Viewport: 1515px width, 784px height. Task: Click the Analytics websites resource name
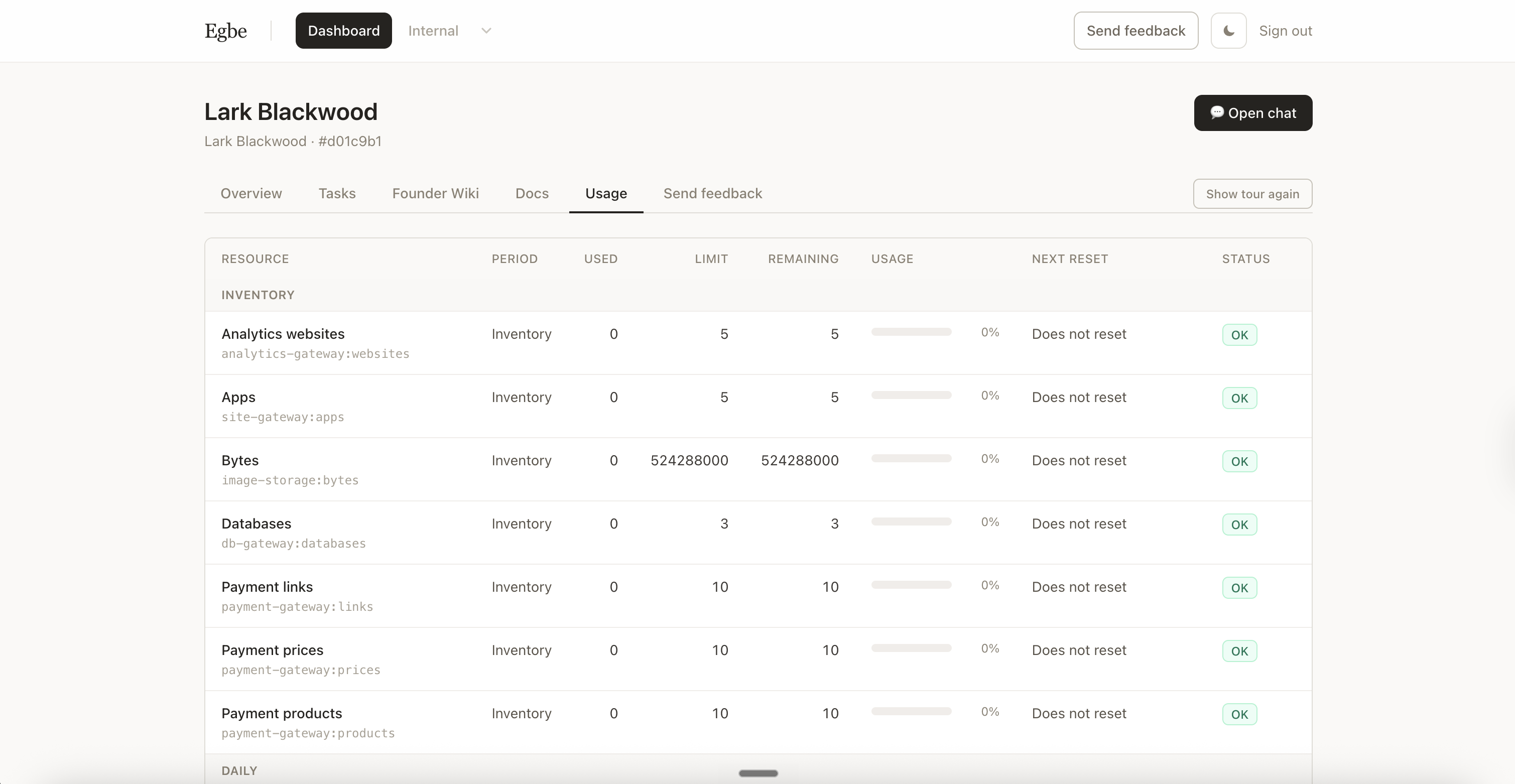tap(283, 334)
